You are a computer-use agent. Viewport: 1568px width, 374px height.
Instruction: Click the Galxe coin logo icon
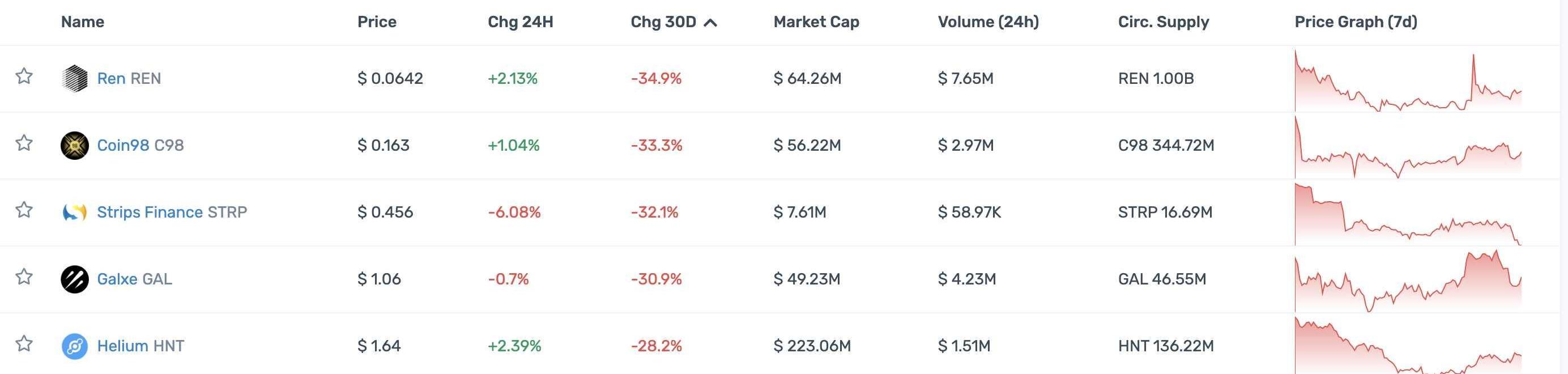coord(74,279)
